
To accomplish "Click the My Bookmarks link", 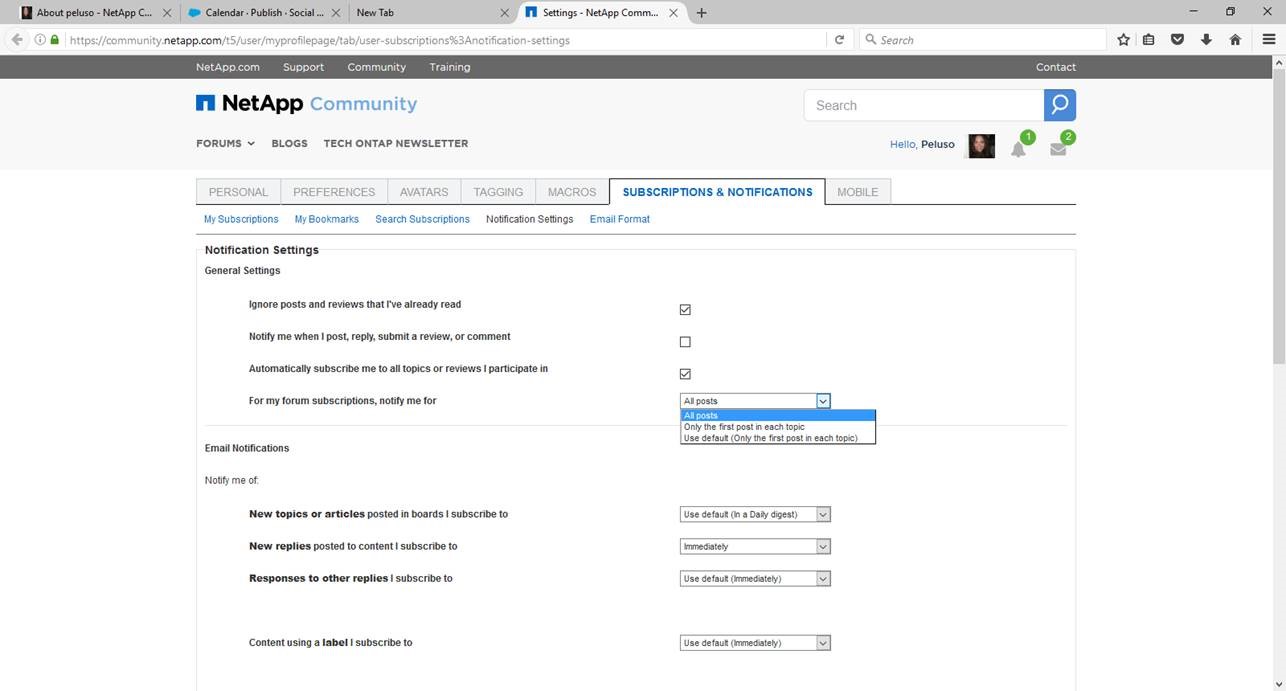I will pos(326,219).
